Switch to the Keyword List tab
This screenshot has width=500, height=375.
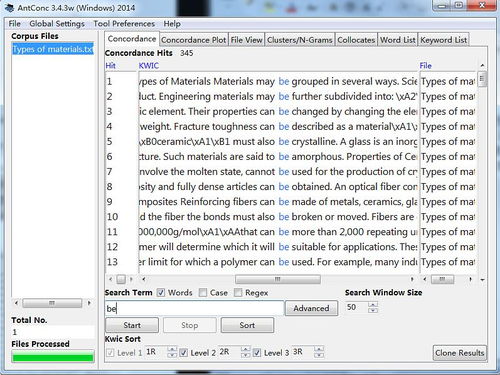coord(443,40)
